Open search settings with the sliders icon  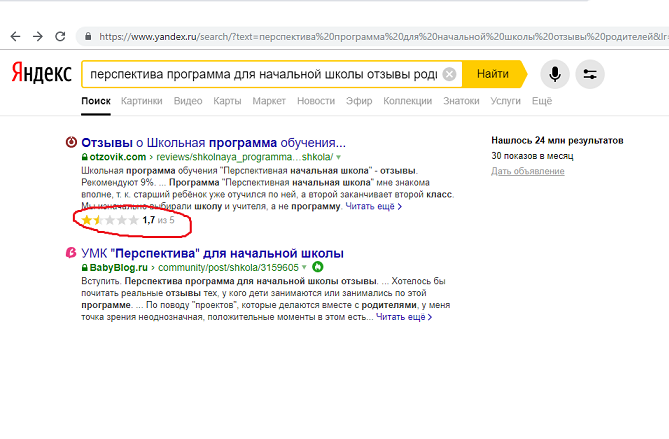590,74
